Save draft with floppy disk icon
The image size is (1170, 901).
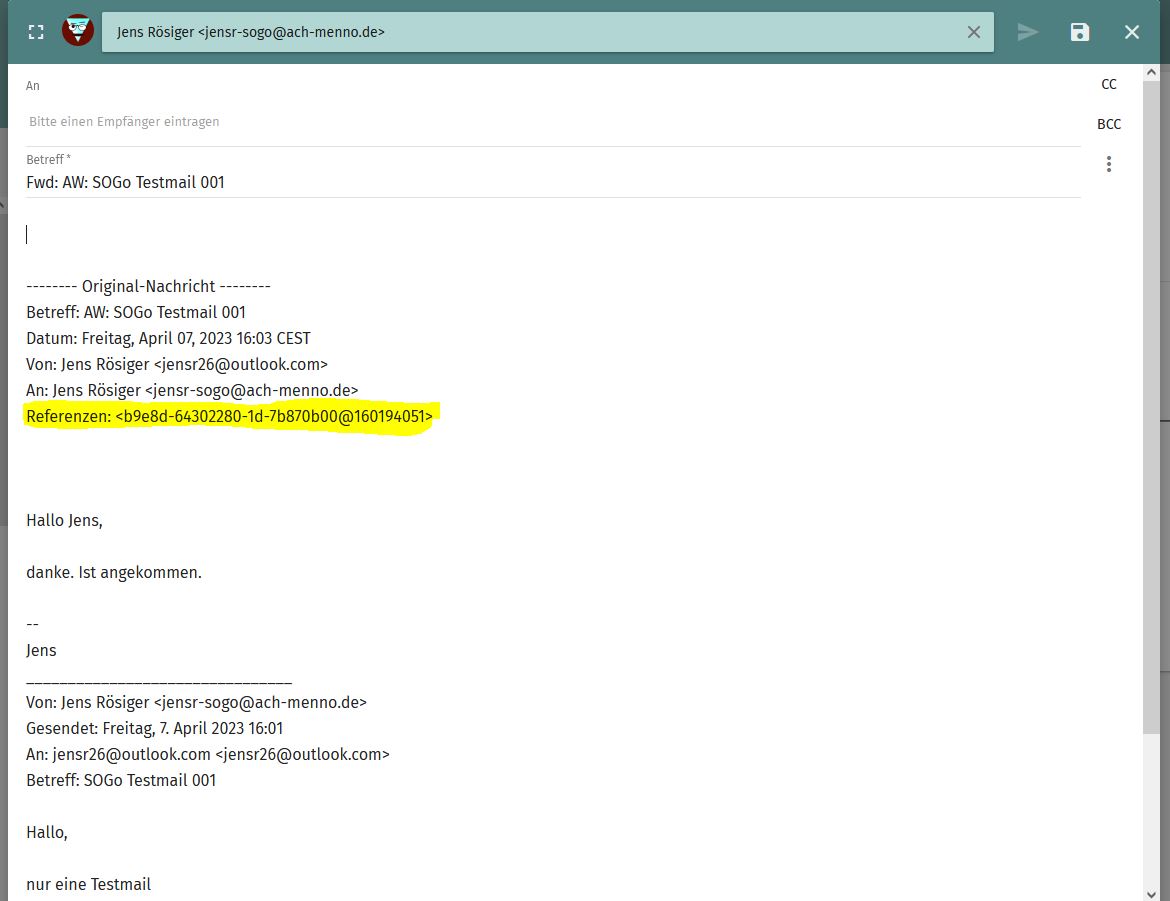(x=1080, y=32)
